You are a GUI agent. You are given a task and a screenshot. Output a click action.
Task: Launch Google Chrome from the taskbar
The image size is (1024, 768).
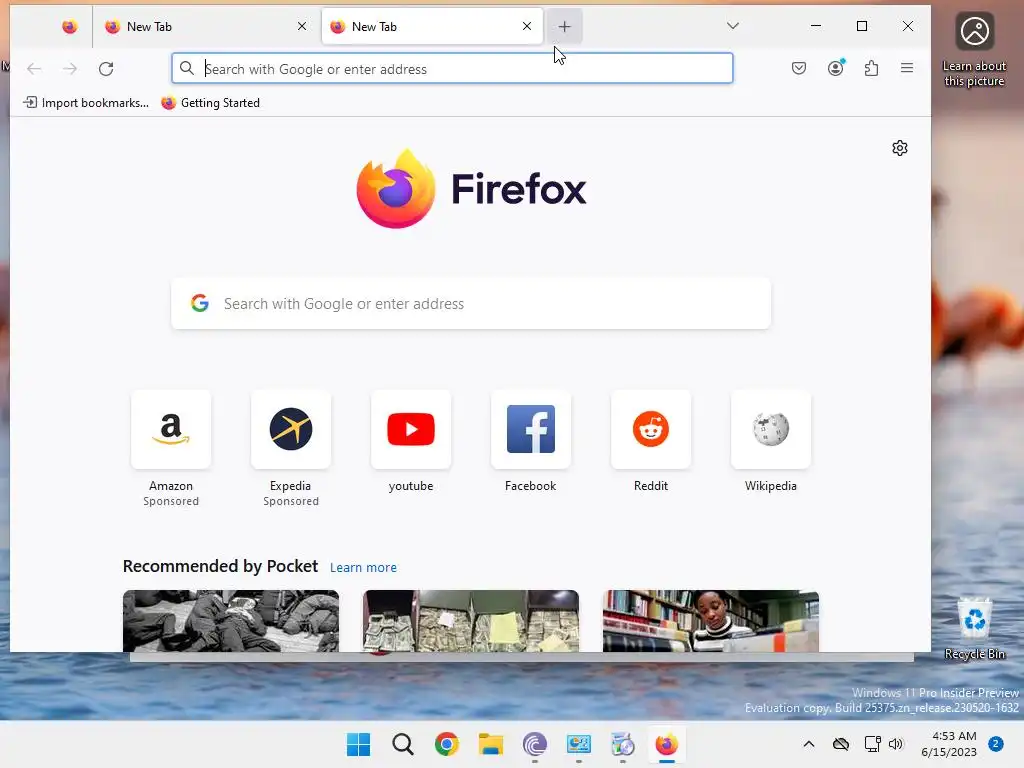click(x=447, y=744)
